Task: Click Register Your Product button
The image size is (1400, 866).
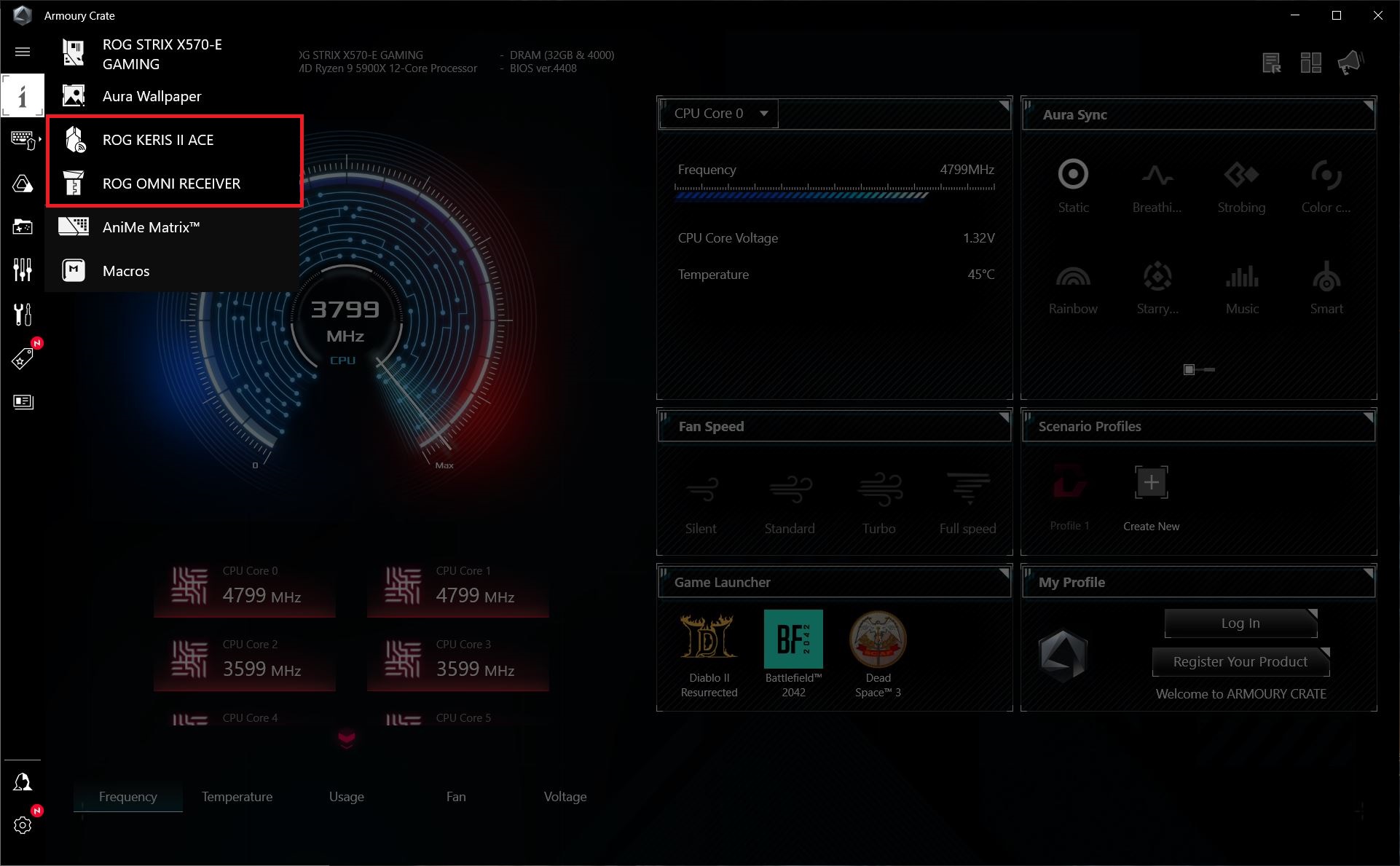Action: pyautogui.click(x=1240, y=660)
